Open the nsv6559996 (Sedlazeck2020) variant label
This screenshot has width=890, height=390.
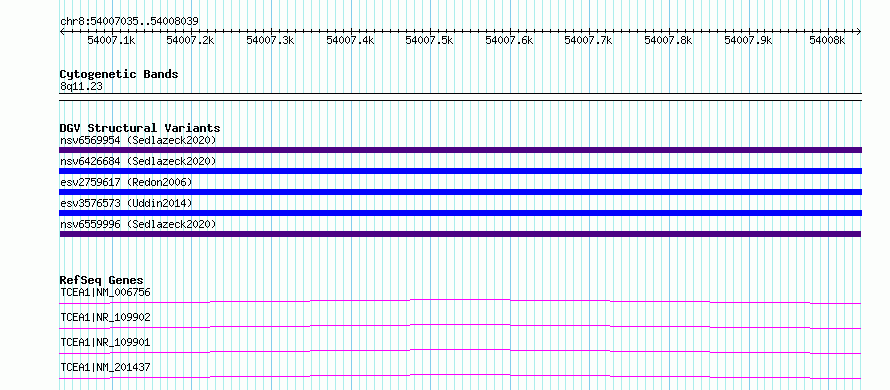(138, 224)
